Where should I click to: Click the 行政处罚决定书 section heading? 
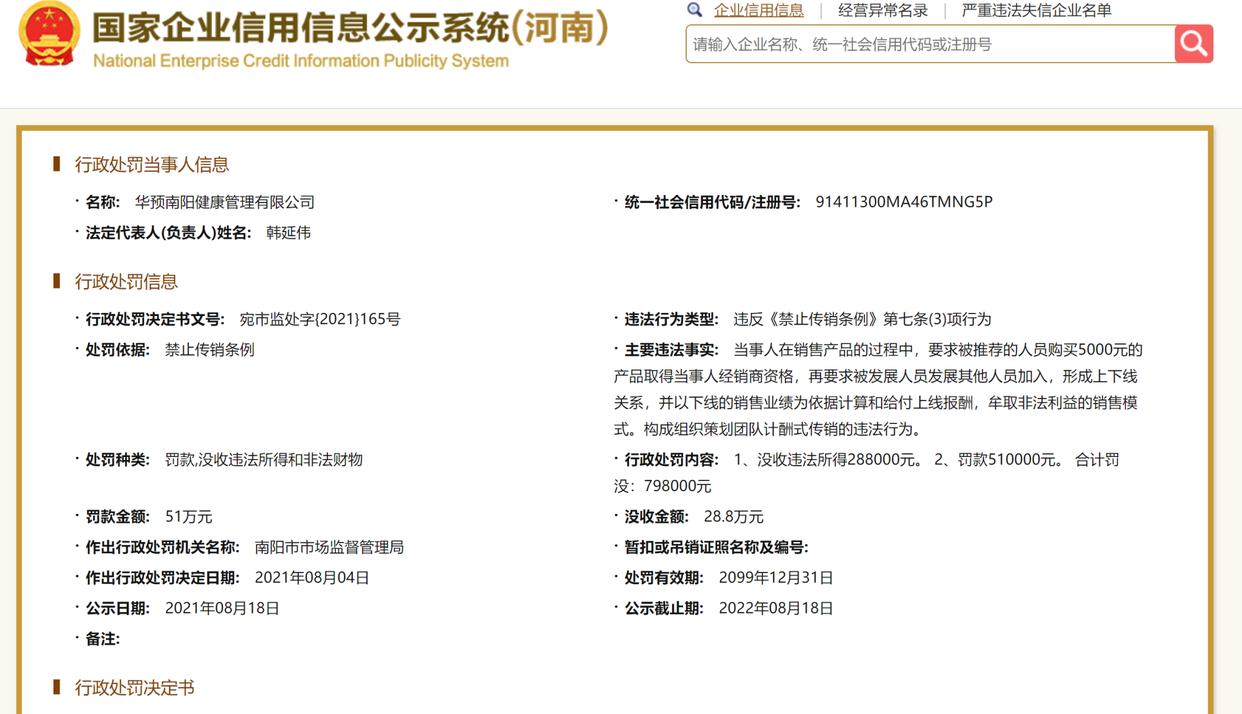(x=135, y=688)
